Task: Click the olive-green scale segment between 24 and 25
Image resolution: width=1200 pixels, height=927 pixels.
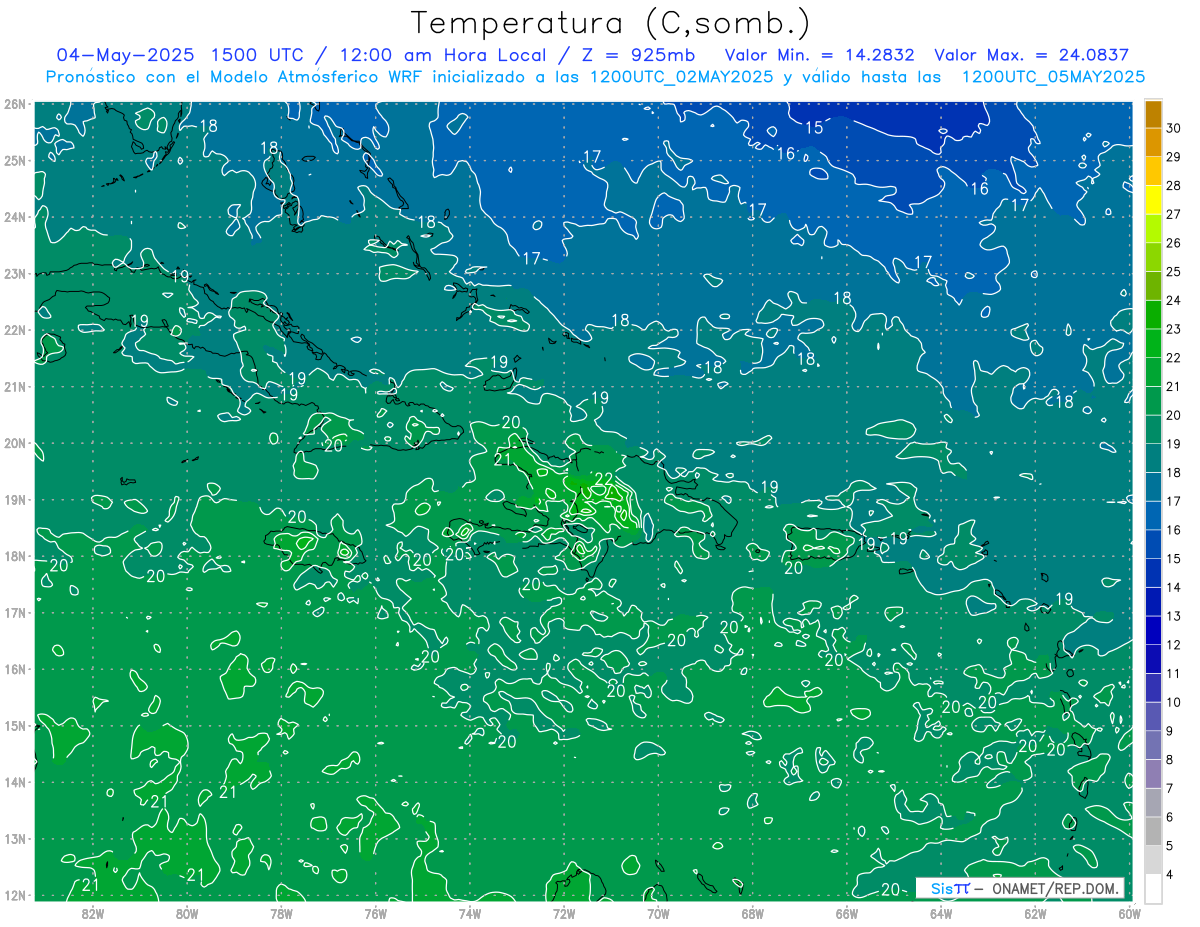Action: click(x=1153, y=286)
